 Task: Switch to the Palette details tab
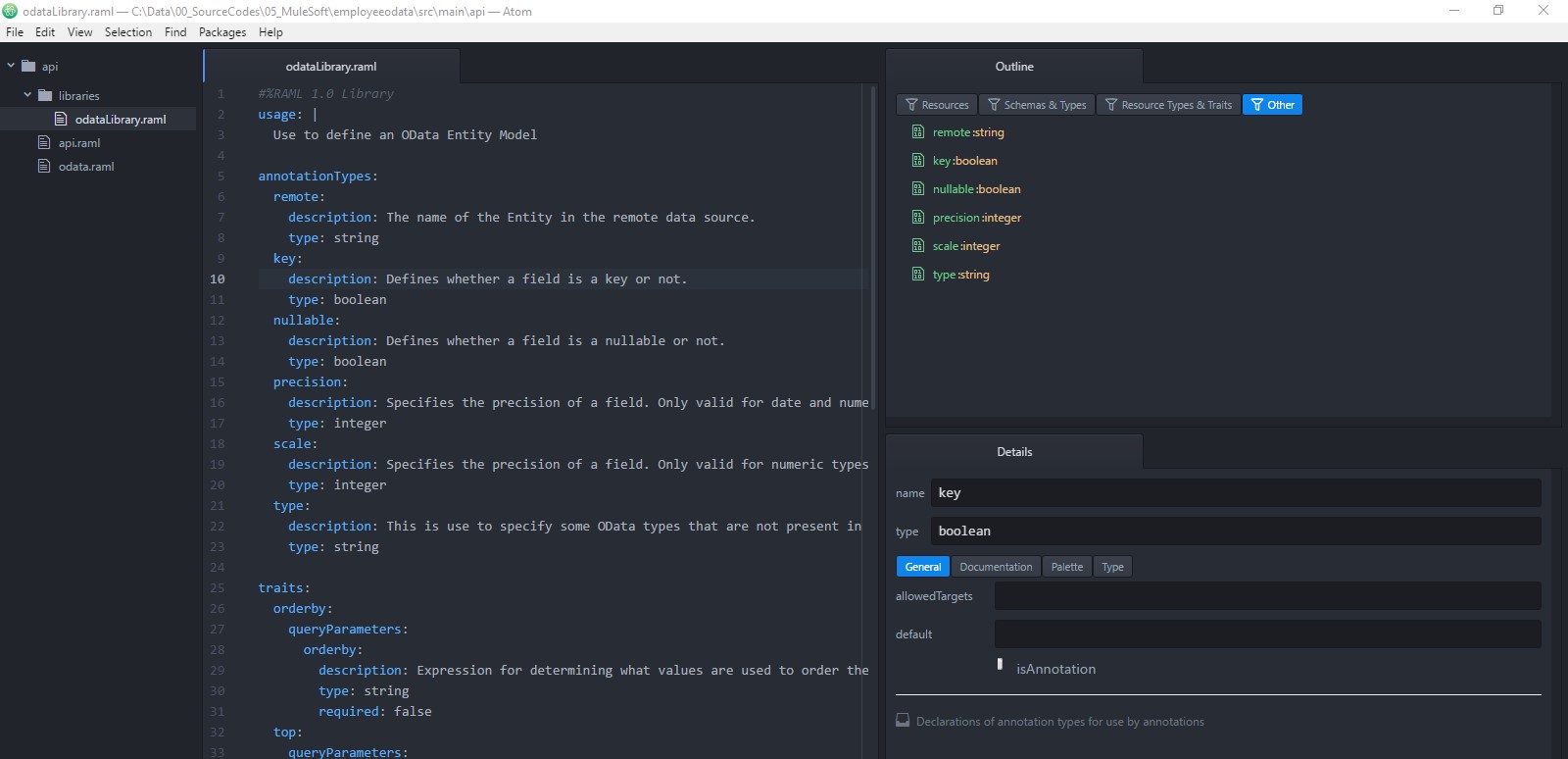1067,567
